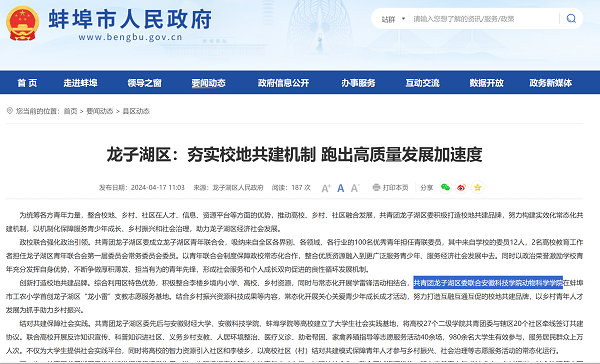
Task: Increase font size with A+ icon
Action: click(326, 188)
